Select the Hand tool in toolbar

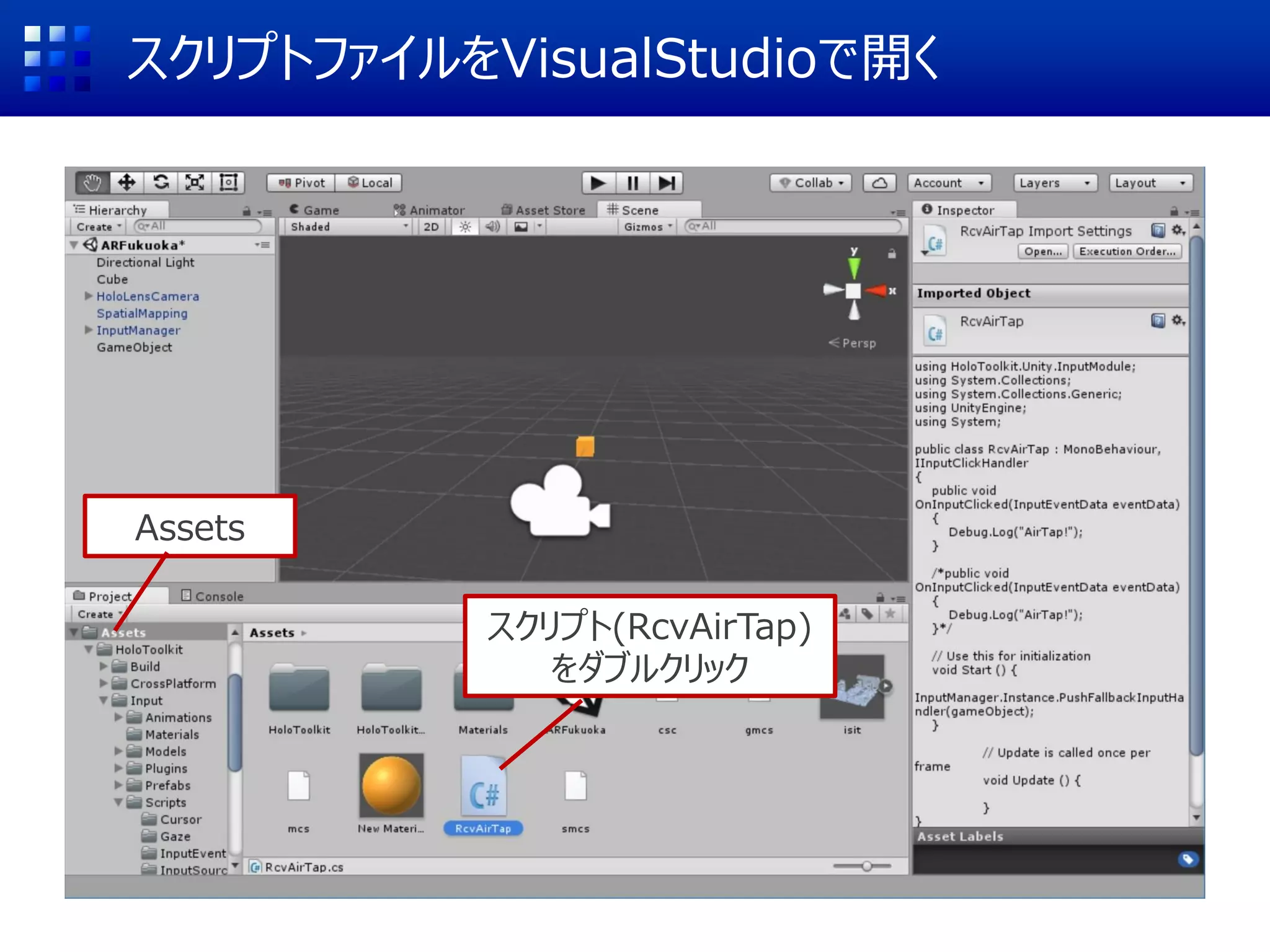(x=93, y=182)
